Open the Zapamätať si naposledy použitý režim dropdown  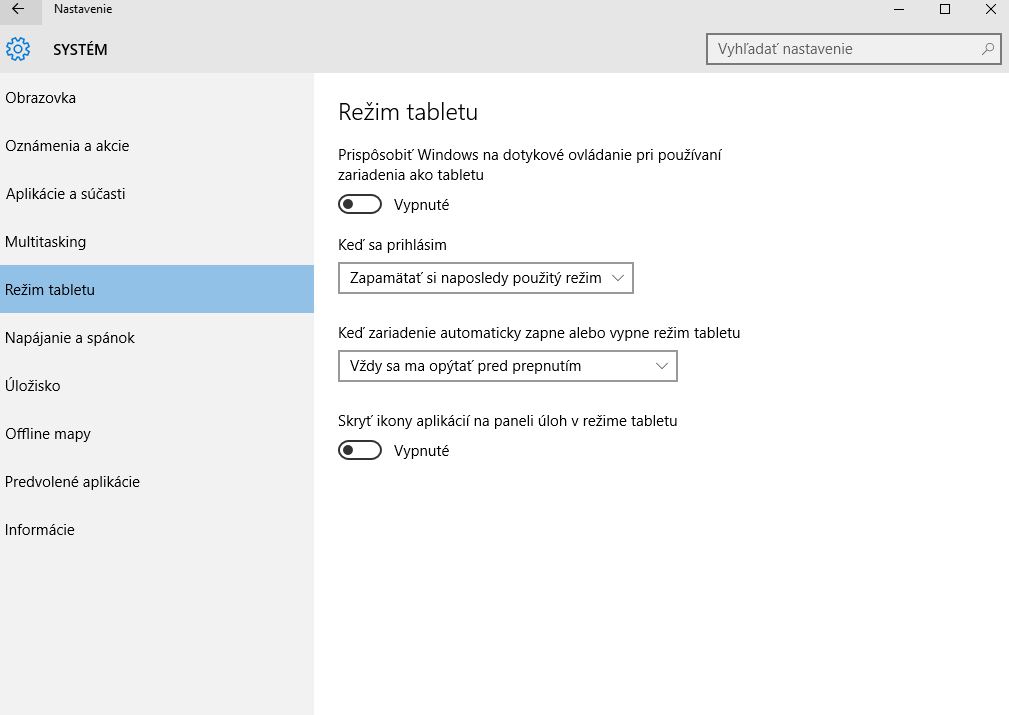click(486, 278)
